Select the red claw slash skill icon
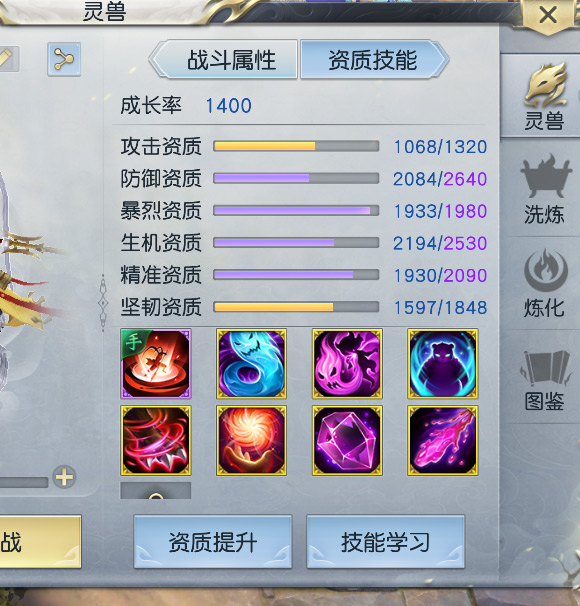 point(156,440)
